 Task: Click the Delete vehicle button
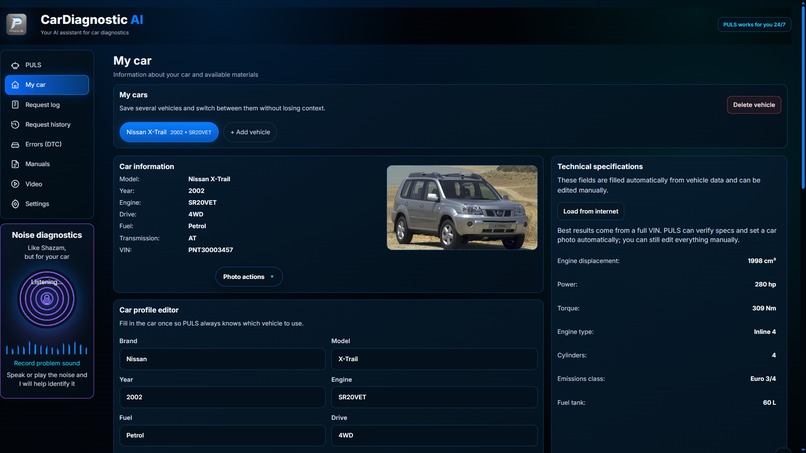pos(754,105)
